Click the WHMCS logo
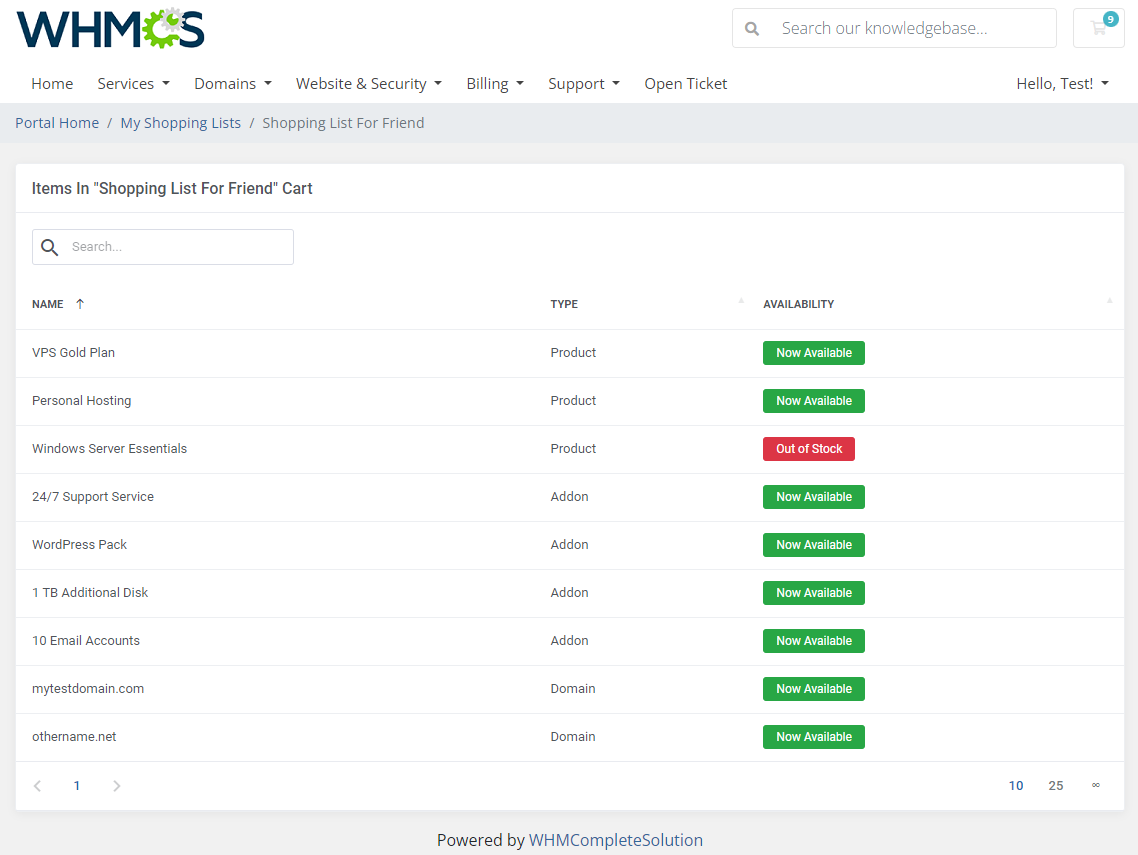The width and height of the screenshot is (1138, 855). 110,30
